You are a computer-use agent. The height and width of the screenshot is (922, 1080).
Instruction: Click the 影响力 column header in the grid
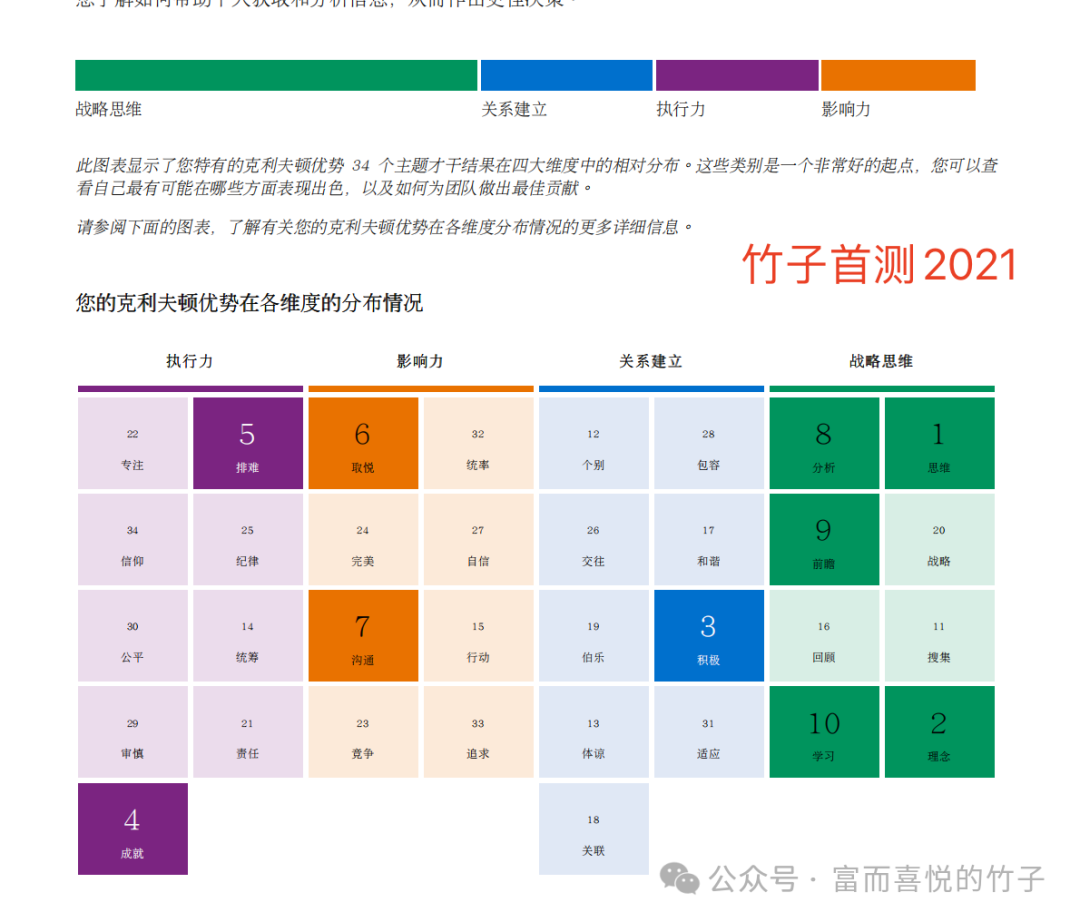pyautogui.click(x=420, y=362)
